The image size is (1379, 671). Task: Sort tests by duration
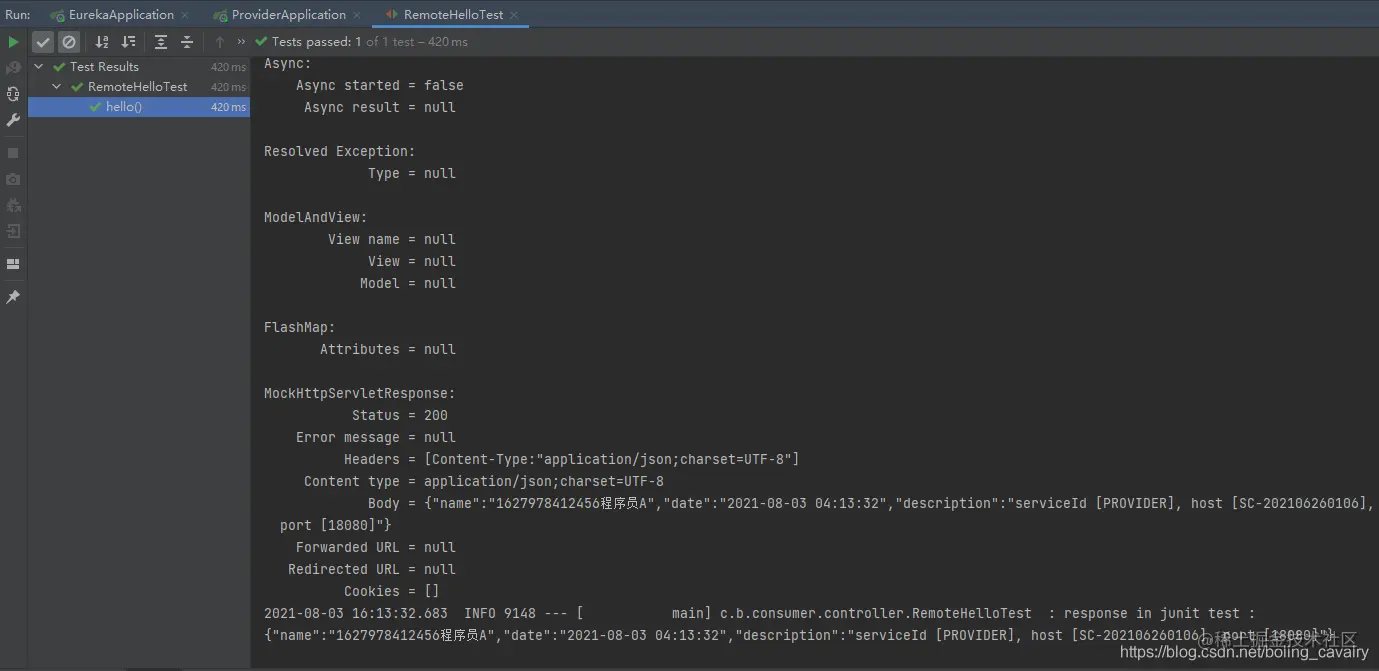click(x=128, y=42)
